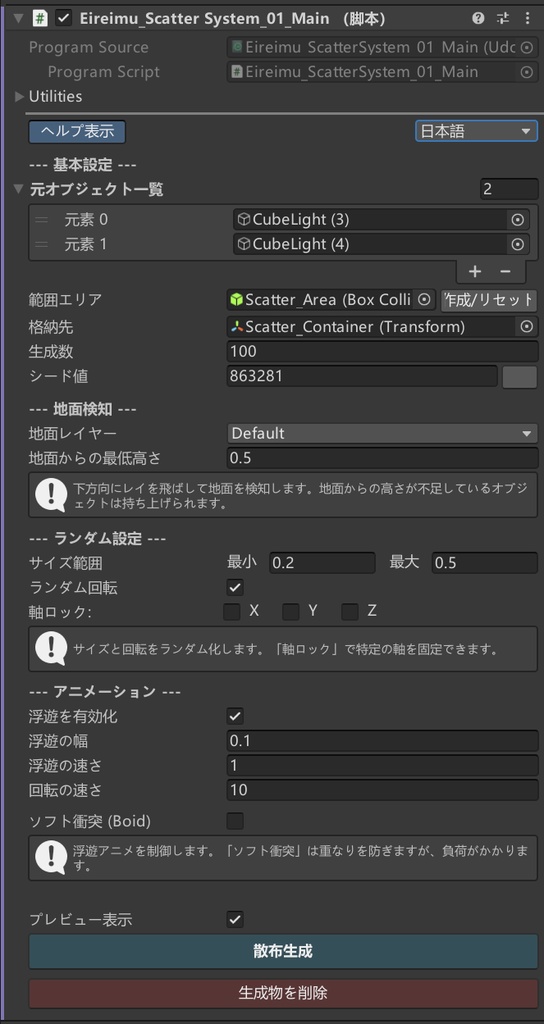Toggle 浮遊を有効化 checkbox

coord(235,716)
